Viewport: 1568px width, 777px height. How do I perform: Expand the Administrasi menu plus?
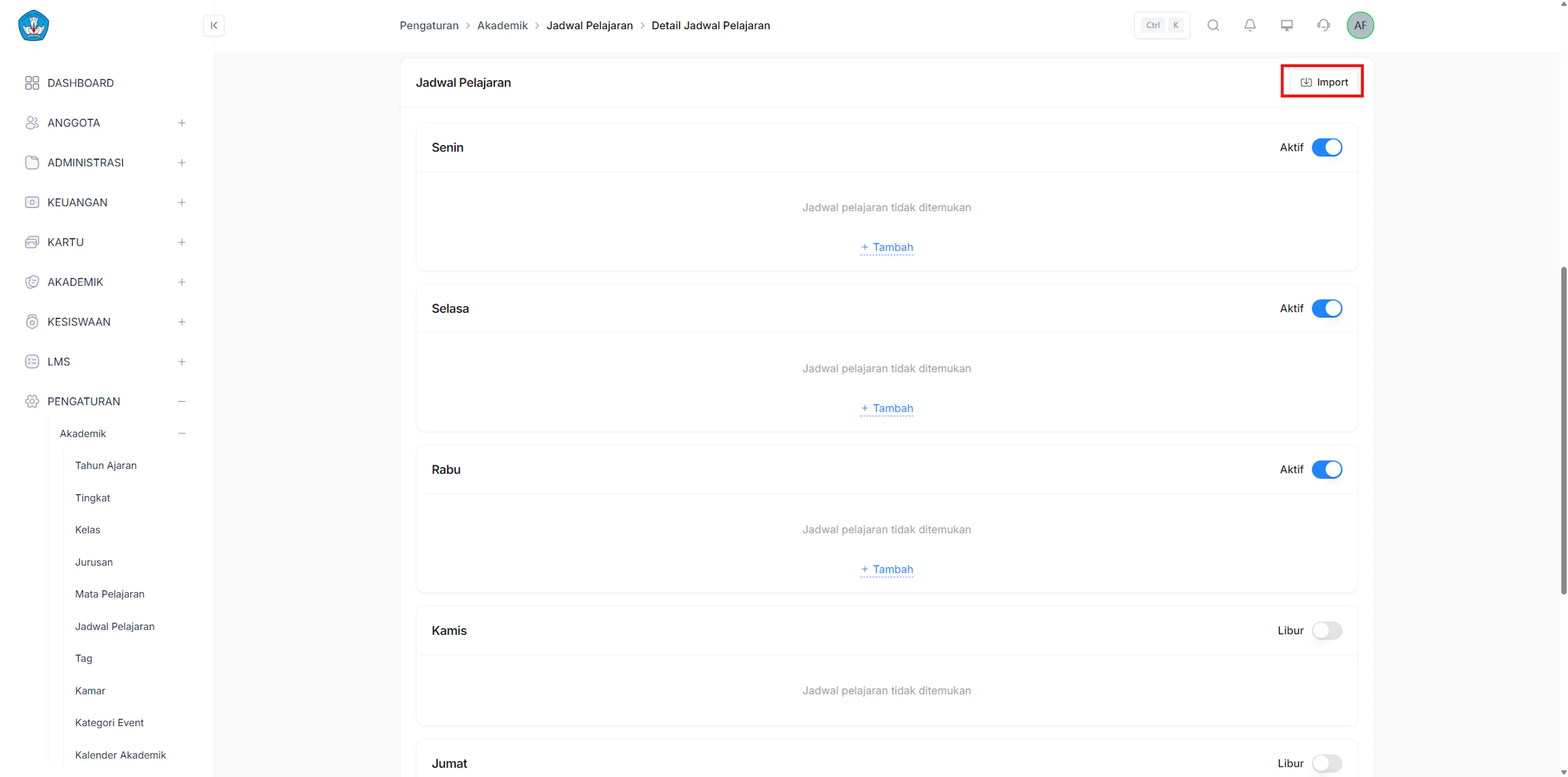181,162
